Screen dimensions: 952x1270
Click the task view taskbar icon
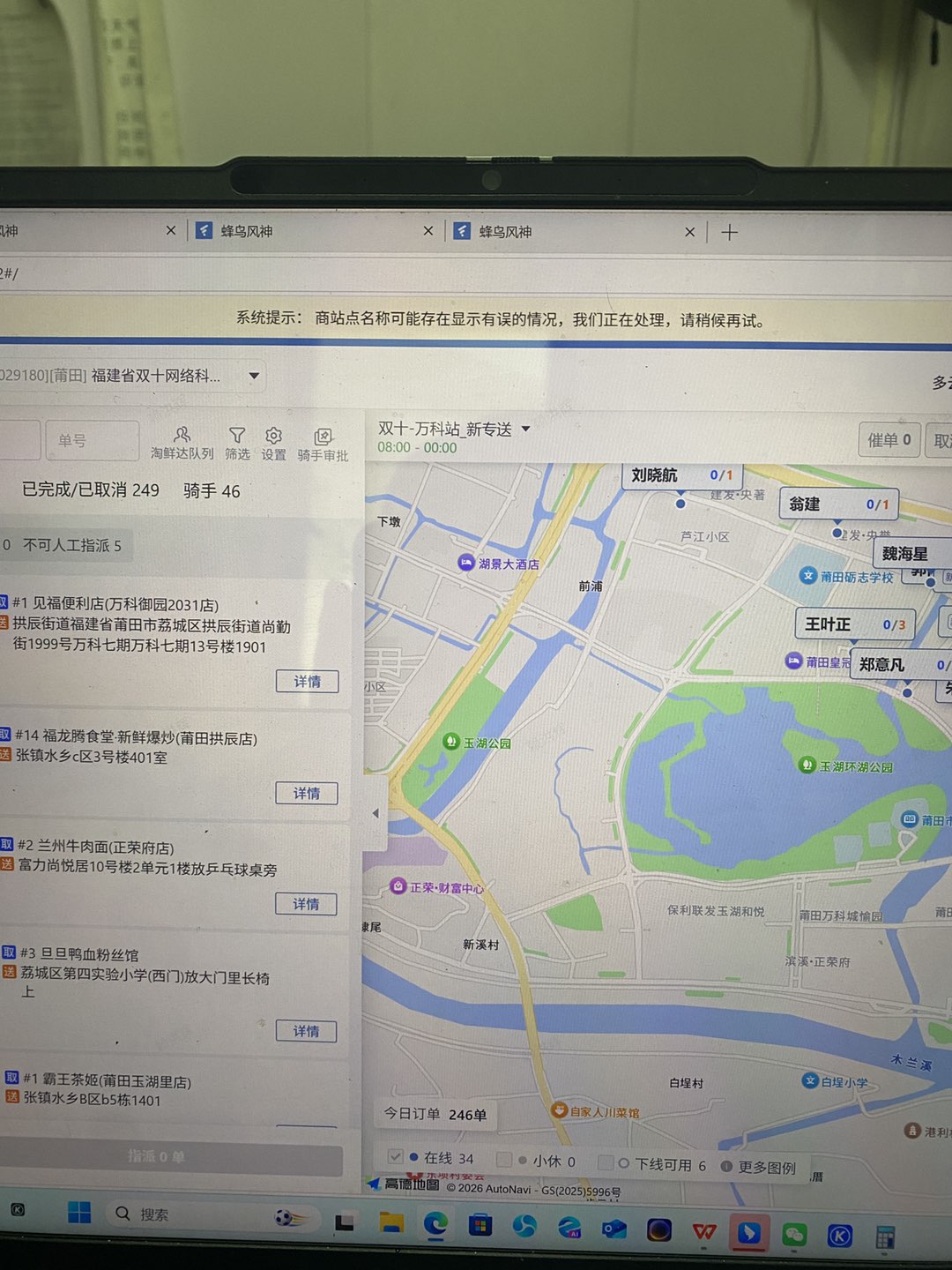pos(345,1222)
